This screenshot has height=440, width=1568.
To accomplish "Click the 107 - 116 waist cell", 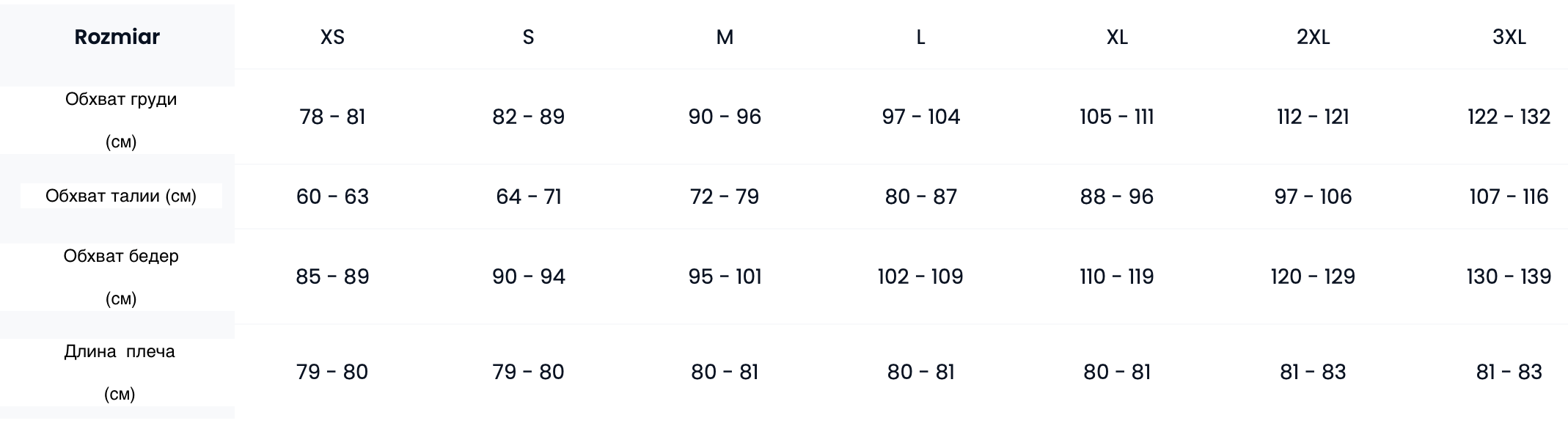I will [x=1509, y=197].
